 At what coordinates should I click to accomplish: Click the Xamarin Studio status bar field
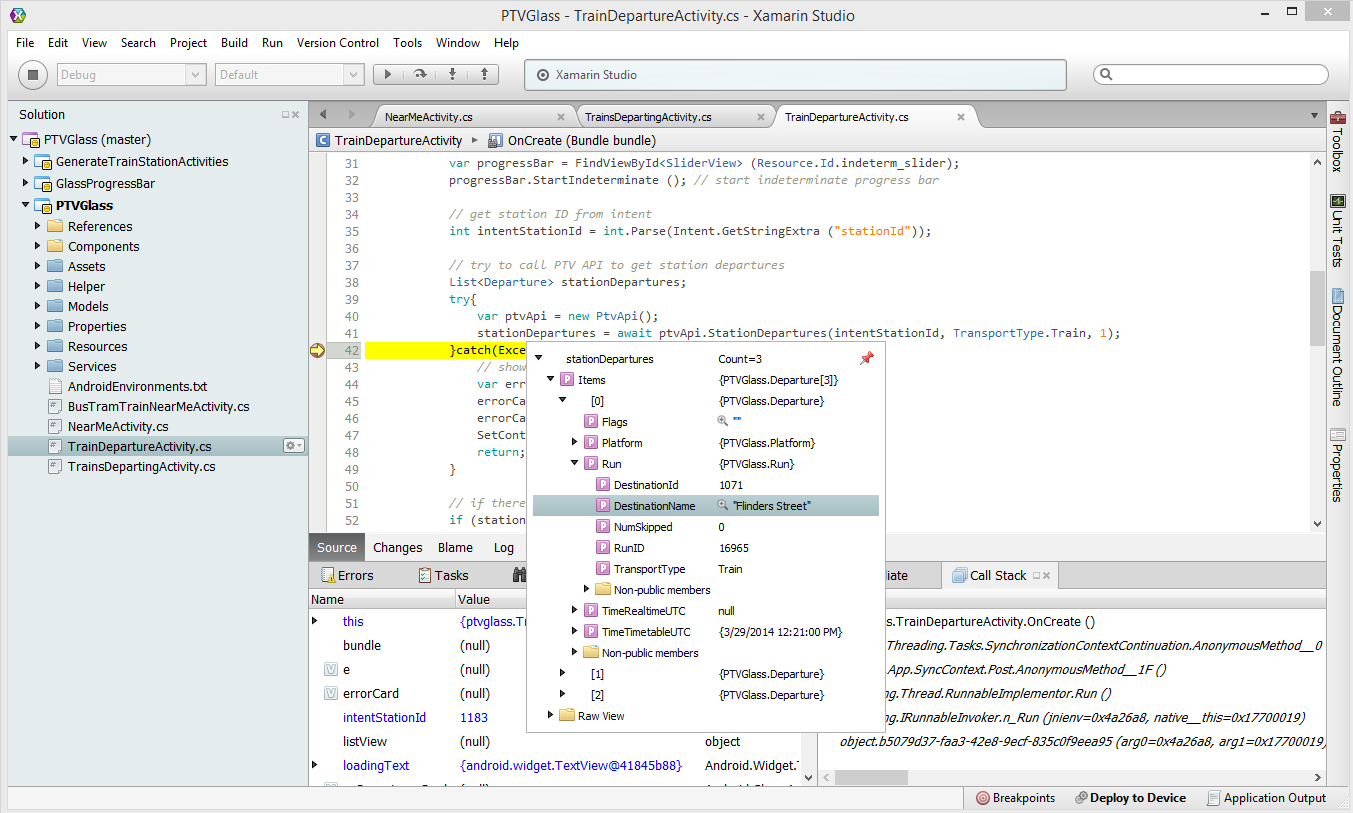click(795, 74)
